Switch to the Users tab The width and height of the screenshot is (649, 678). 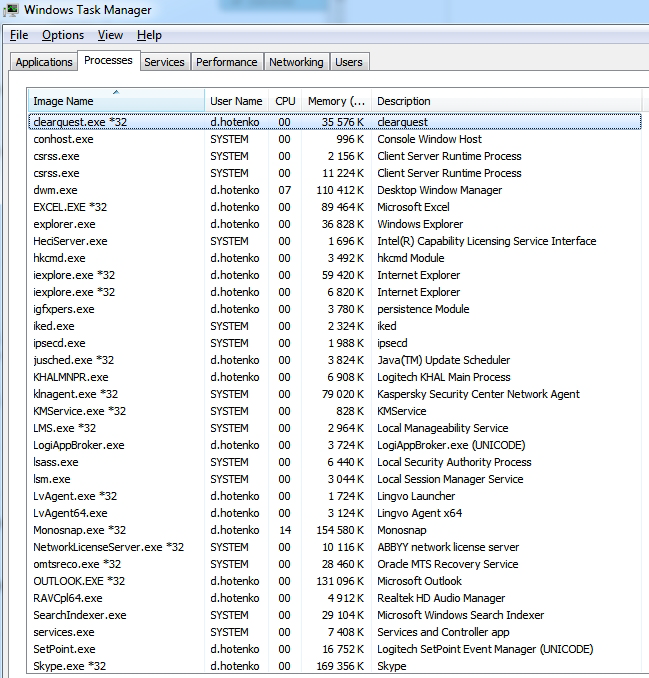[349, 62]
